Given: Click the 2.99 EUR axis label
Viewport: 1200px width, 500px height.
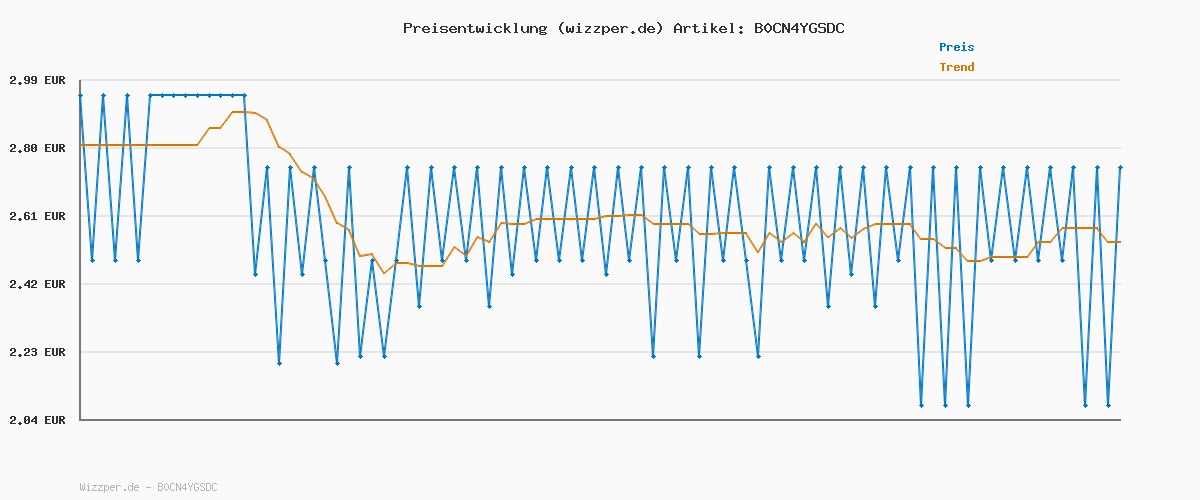Looking at the screenshot, I should click(x=37, y=80).
